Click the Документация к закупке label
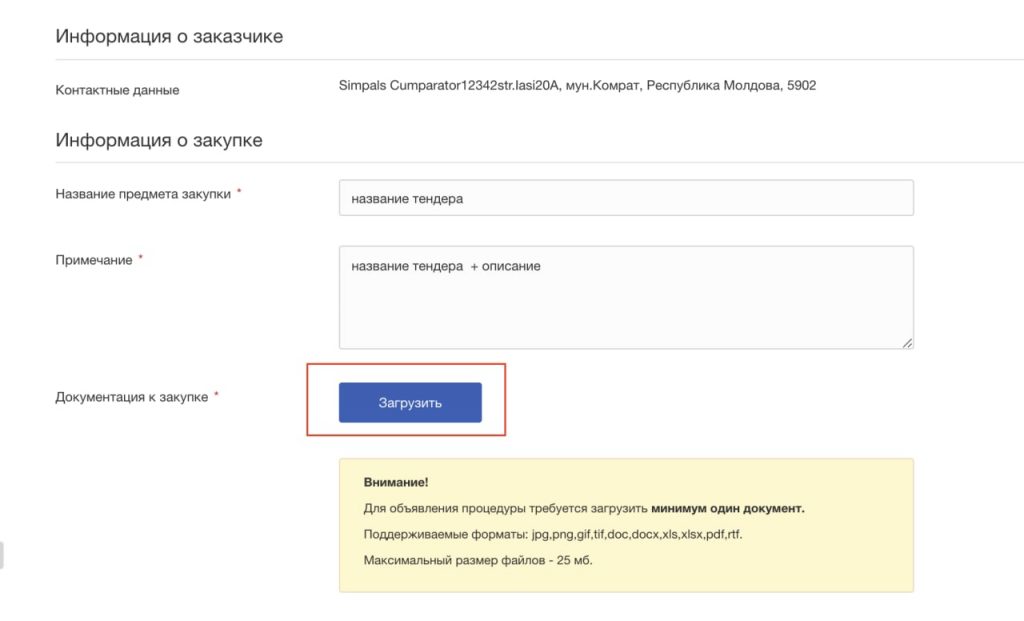This screenshot has height=621, width=1024. coord(131,397)
